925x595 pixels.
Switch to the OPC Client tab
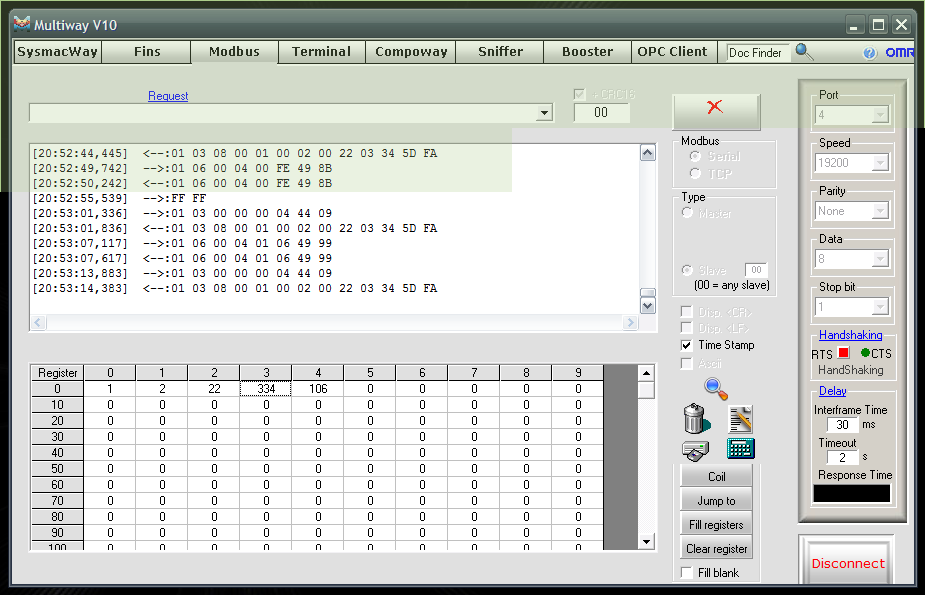tap(673, 52)
